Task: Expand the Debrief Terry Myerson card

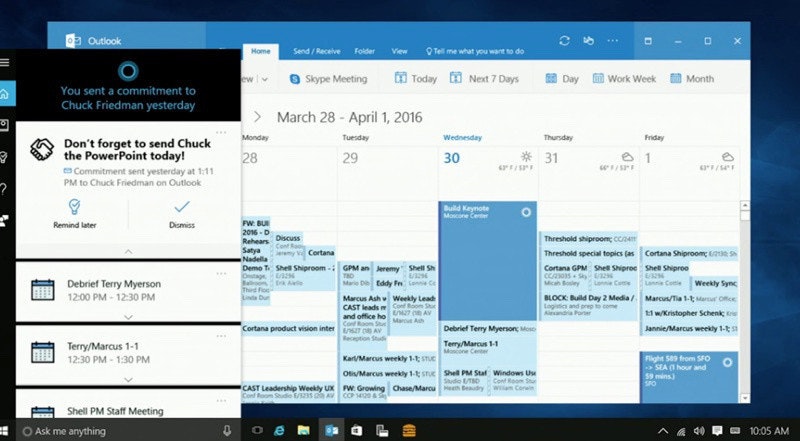Action: (129, 317)
